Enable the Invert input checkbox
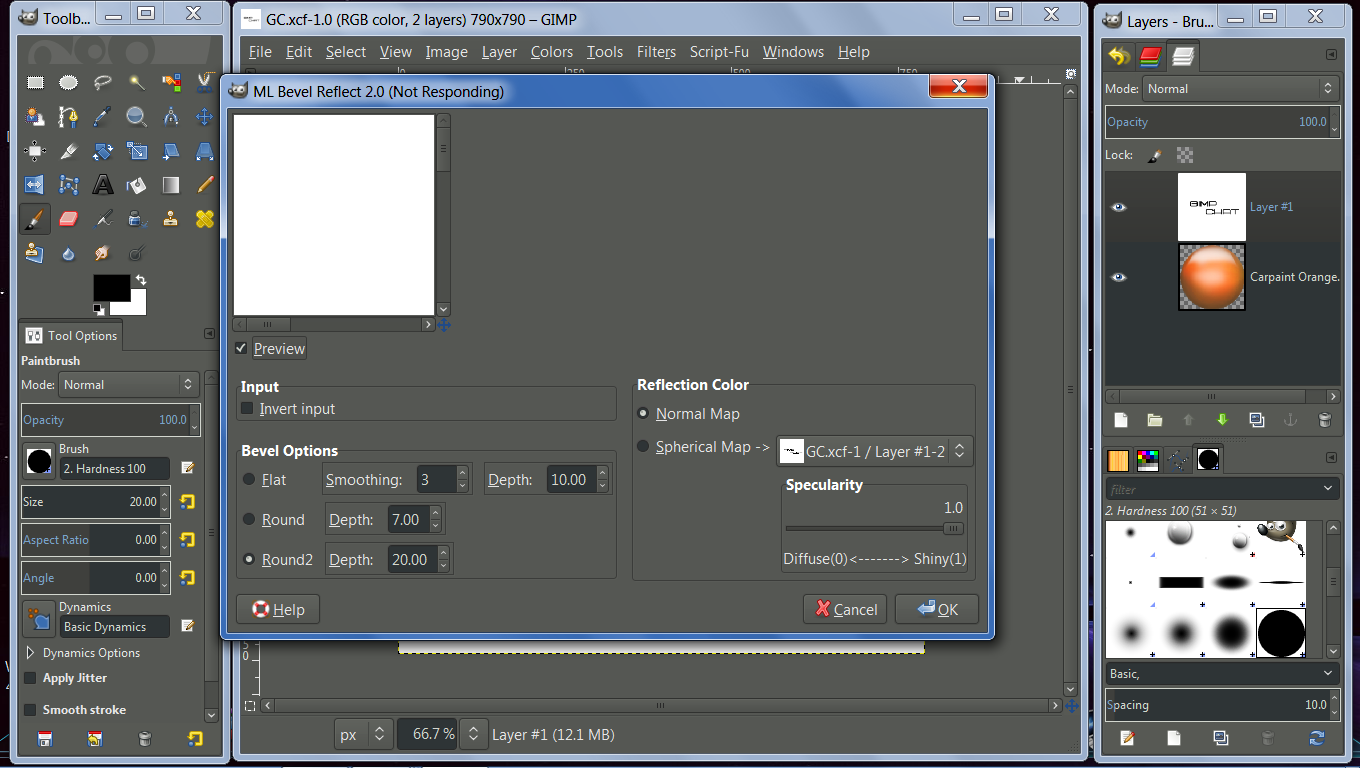The image size is (1360, 768). click(x=247, y=408)
